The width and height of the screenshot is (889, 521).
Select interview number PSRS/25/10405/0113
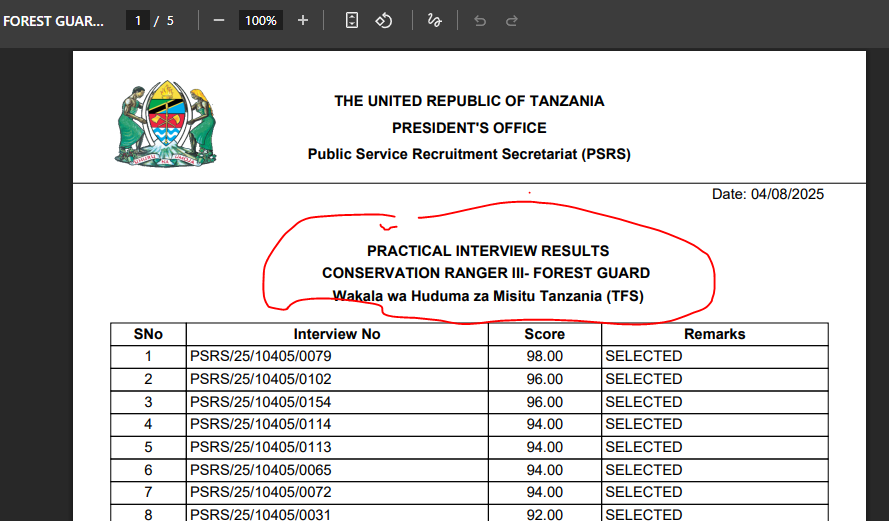pyautogui.click(x=260, y=447)
